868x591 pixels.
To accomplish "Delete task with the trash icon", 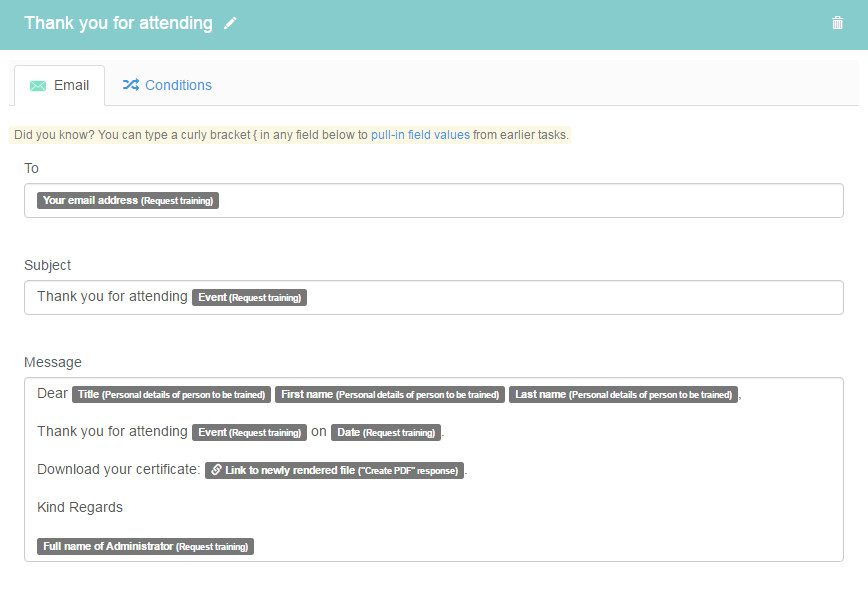I will pos(837,23).
